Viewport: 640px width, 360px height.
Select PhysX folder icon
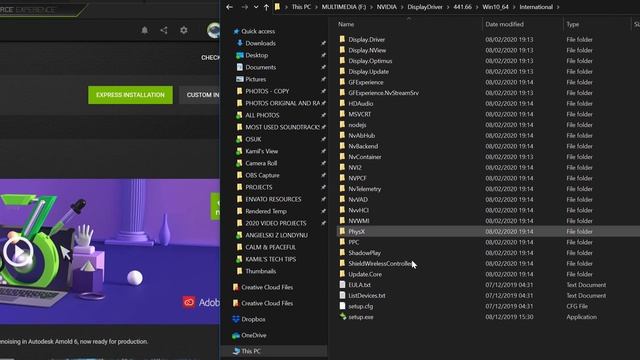[x=342, y=231]
